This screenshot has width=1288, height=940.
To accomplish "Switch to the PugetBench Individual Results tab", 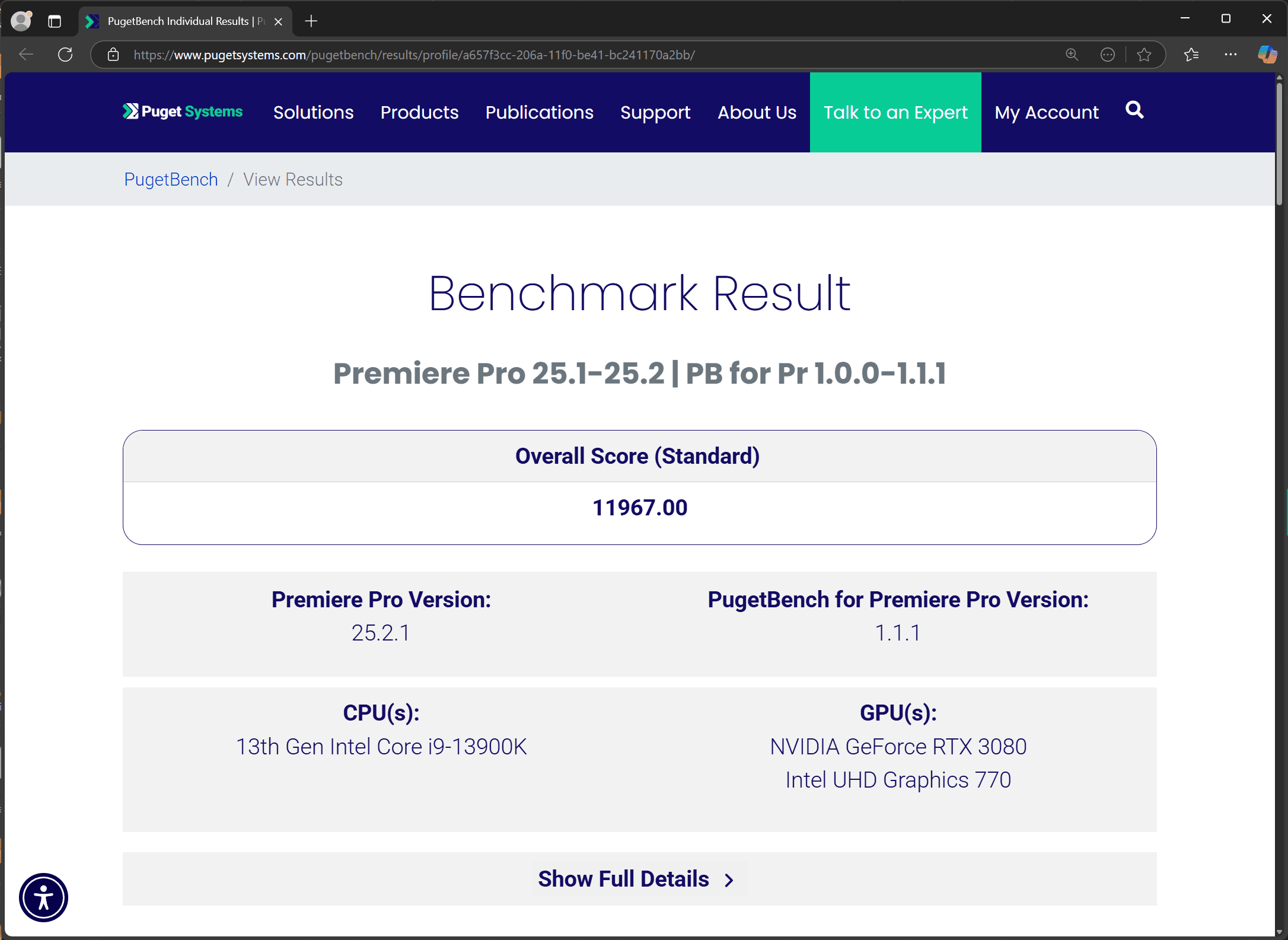I will (x=178, y=21).
